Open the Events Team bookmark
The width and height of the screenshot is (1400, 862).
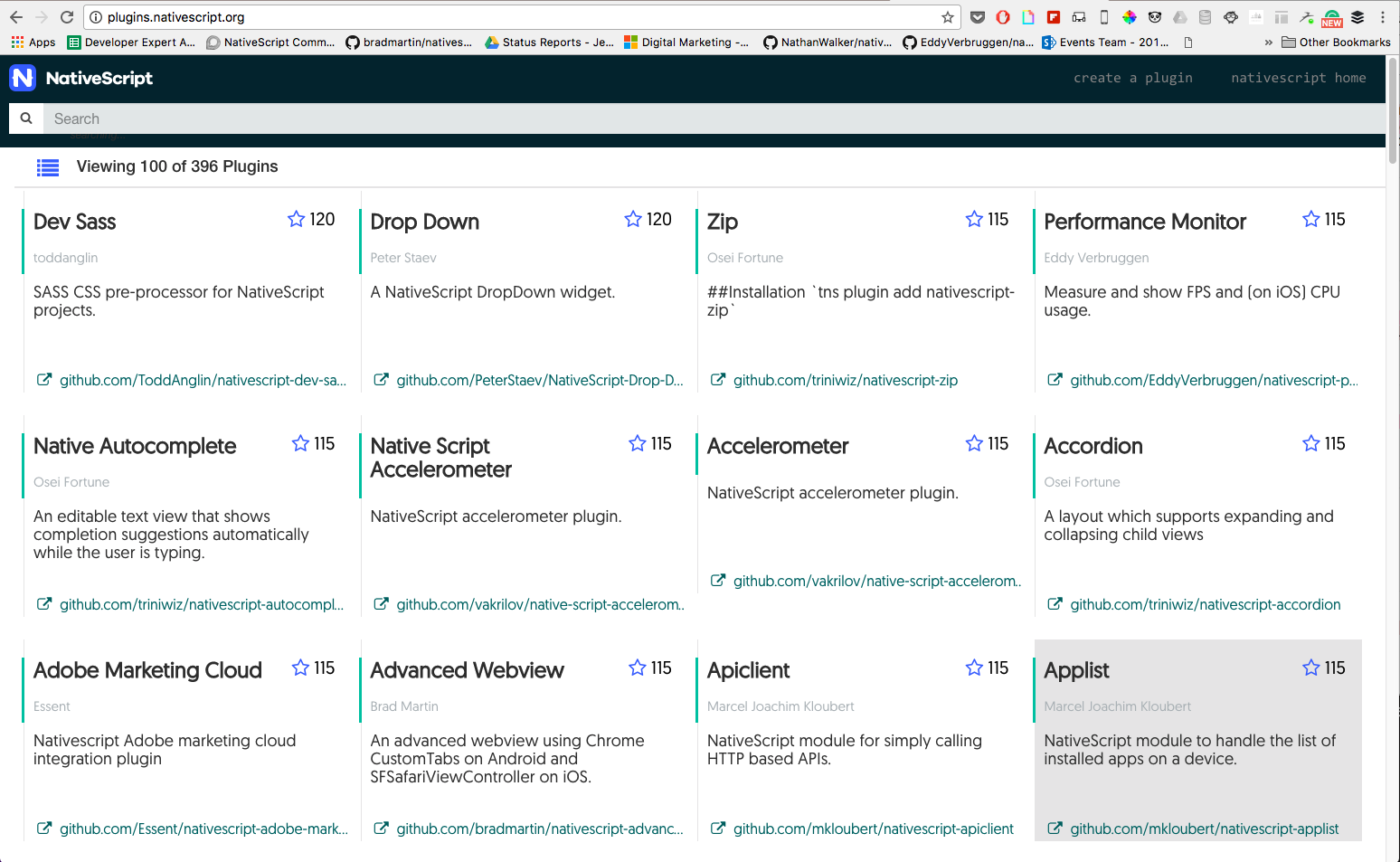click(1105, 43)
